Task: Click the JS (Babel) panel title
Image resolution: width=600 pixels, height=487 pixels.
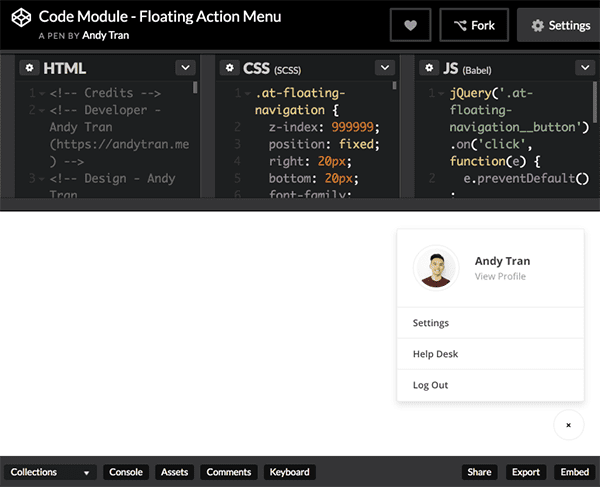Action: click(467, 68)
